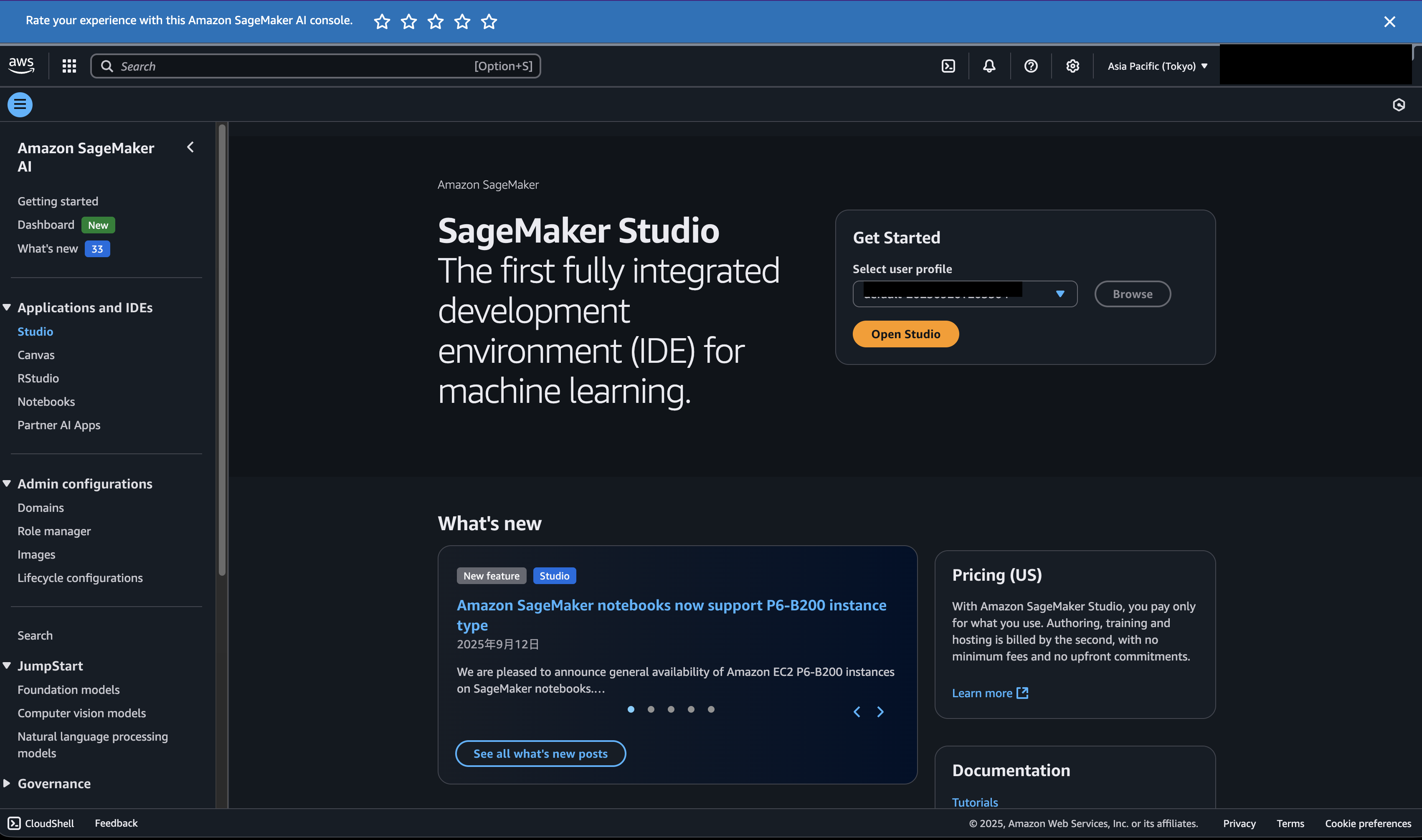1422x840 pixels.
Task: Expand the Governance section
Action: click(x=54, y=783)
